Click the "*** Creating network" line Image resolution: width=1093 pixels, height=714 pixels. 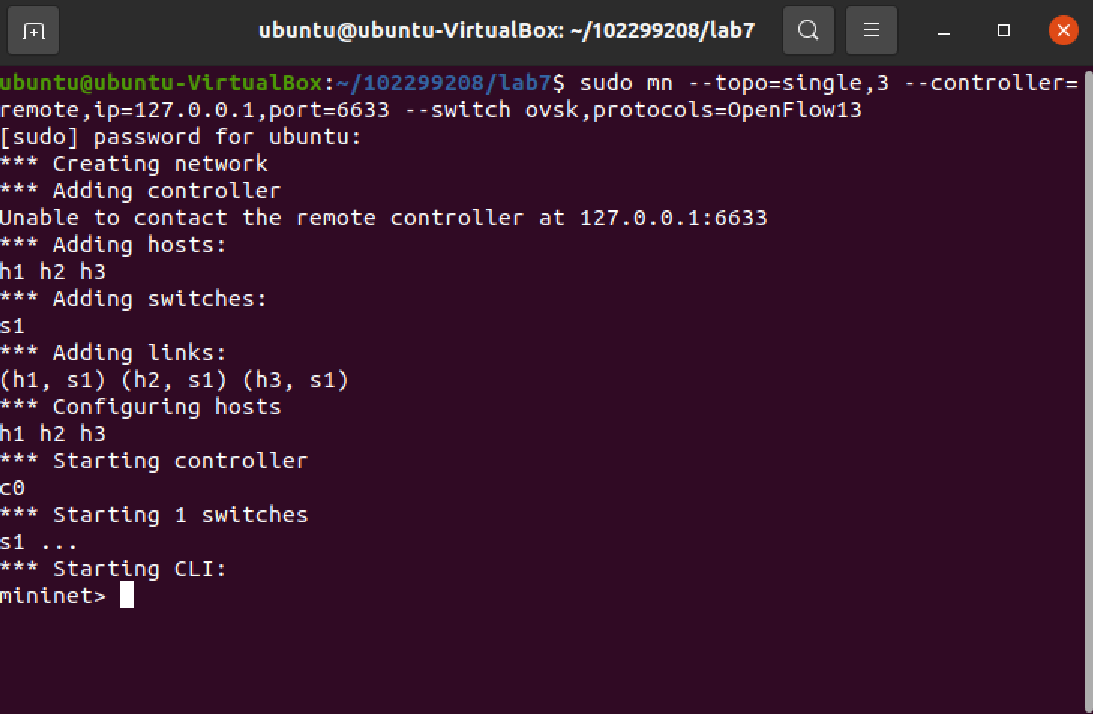point(134,164)
